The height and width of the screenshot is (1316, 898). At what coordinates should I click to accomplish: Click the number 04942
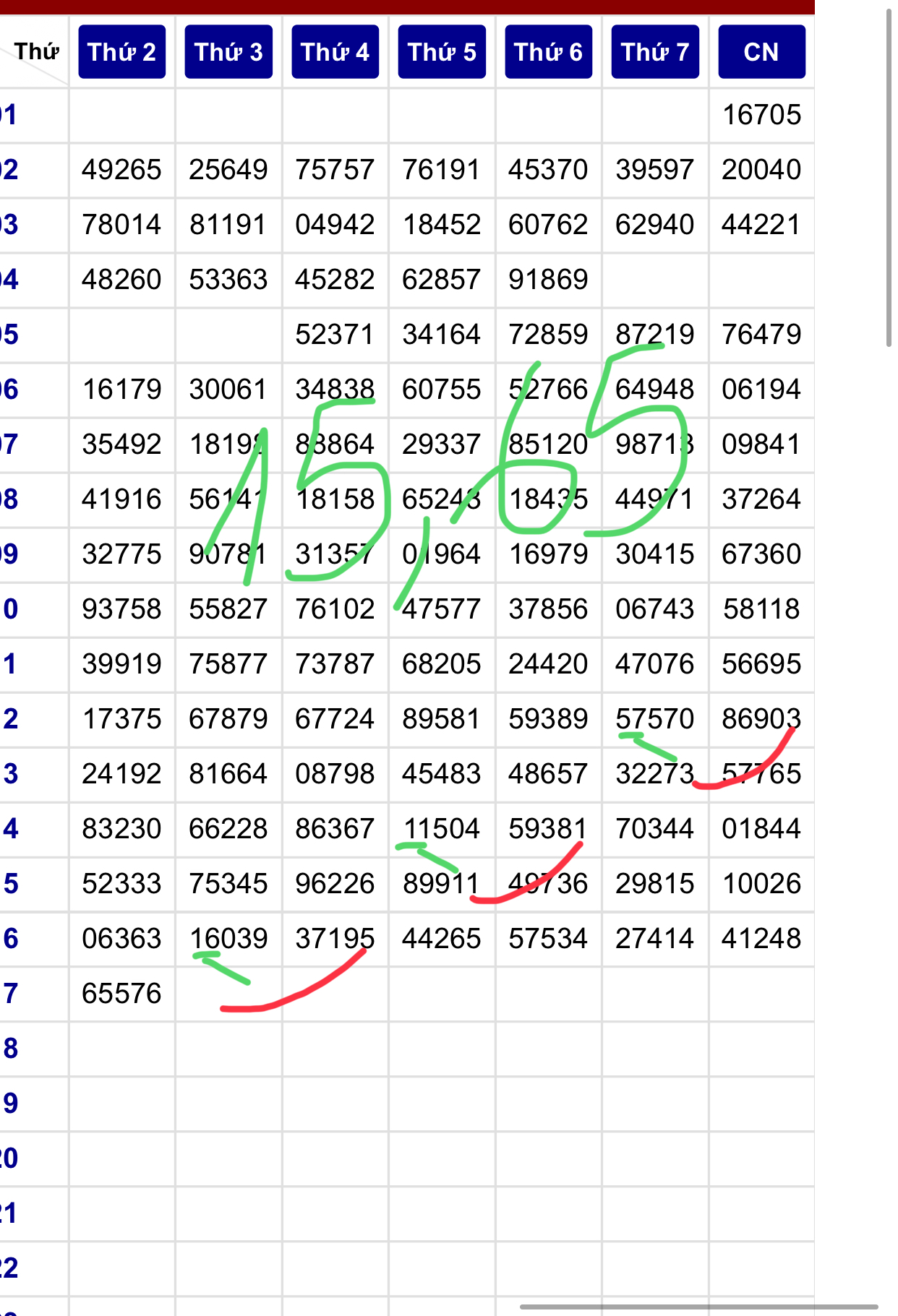335,225
